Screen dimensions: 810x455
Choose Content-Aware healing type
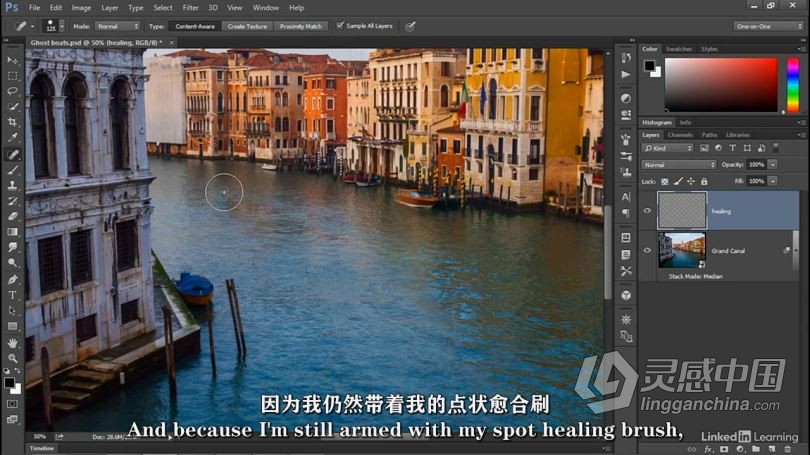pos(195,26)
